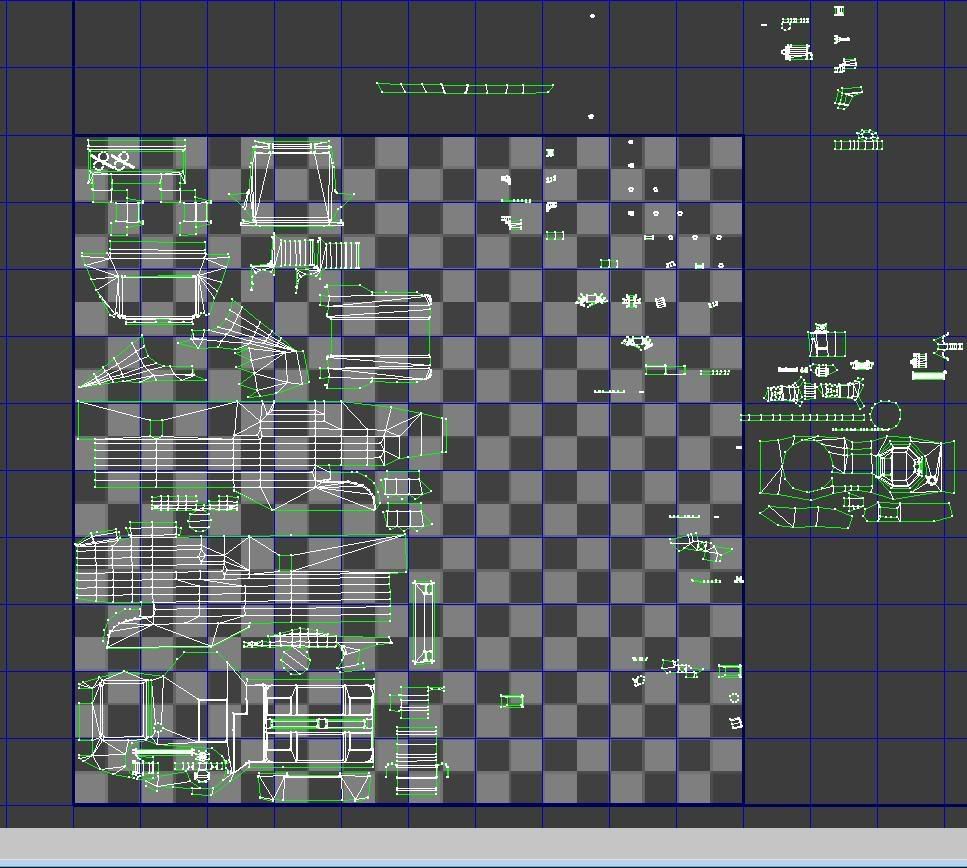Select the tiny circle shell near tile's right border
The height and width of the screenshot is (868, 967).
click(734, 698)
